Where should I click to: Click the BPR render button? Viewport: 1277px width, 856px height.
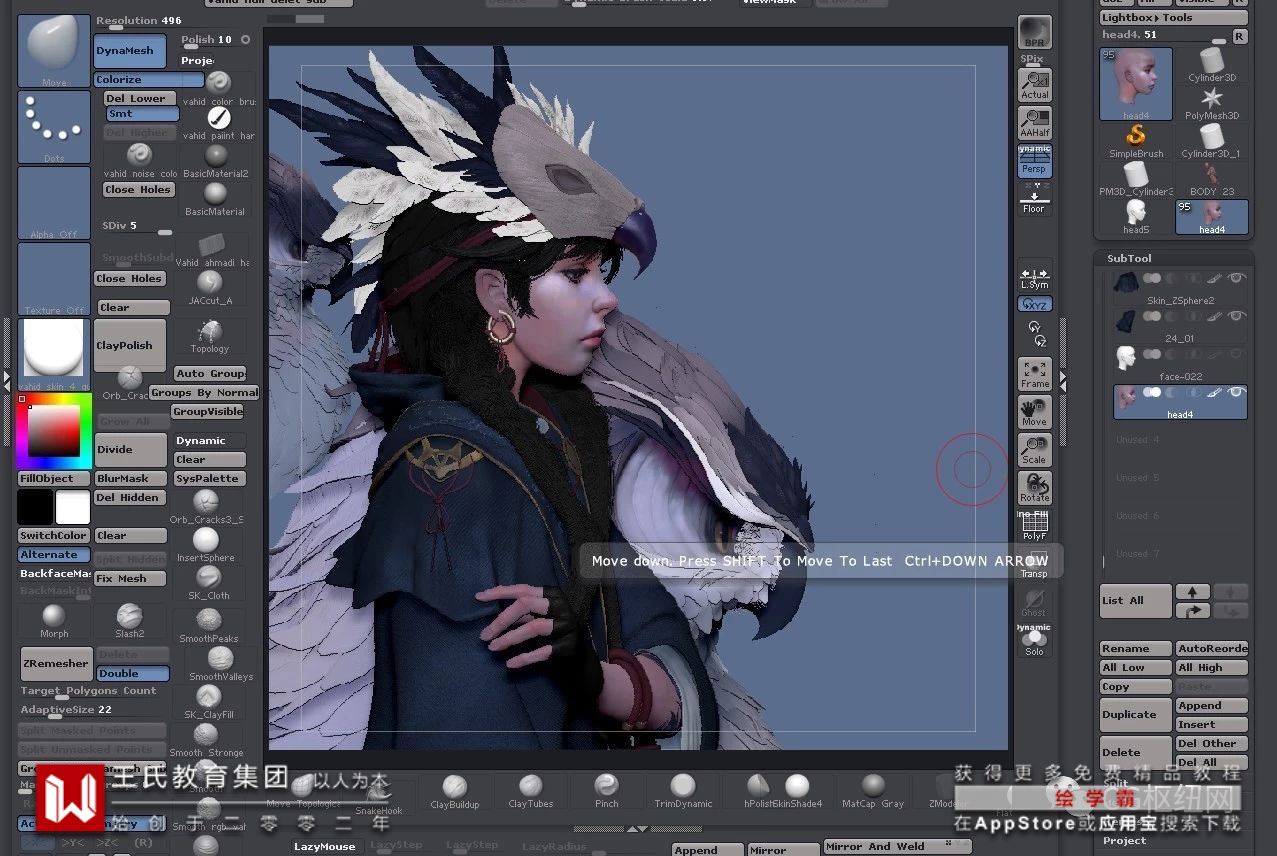1034,32
